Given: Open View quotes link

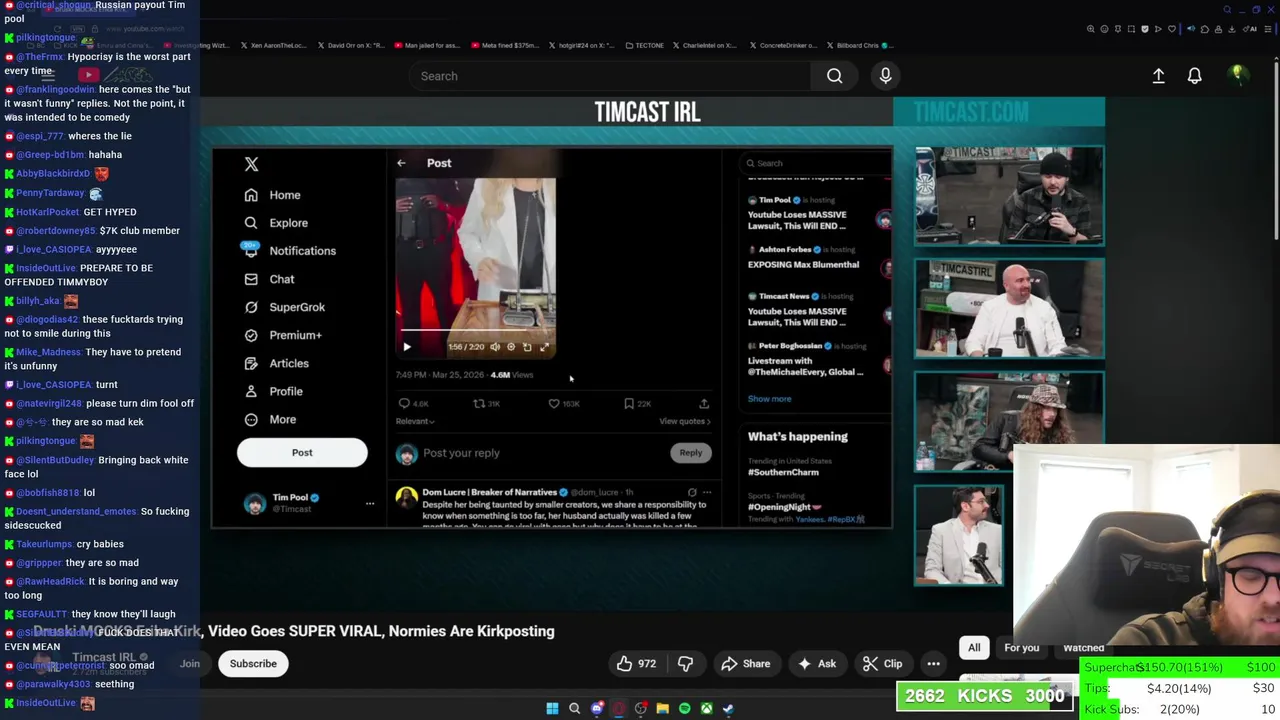Looking at the screenshot, I should coord(685,422).
